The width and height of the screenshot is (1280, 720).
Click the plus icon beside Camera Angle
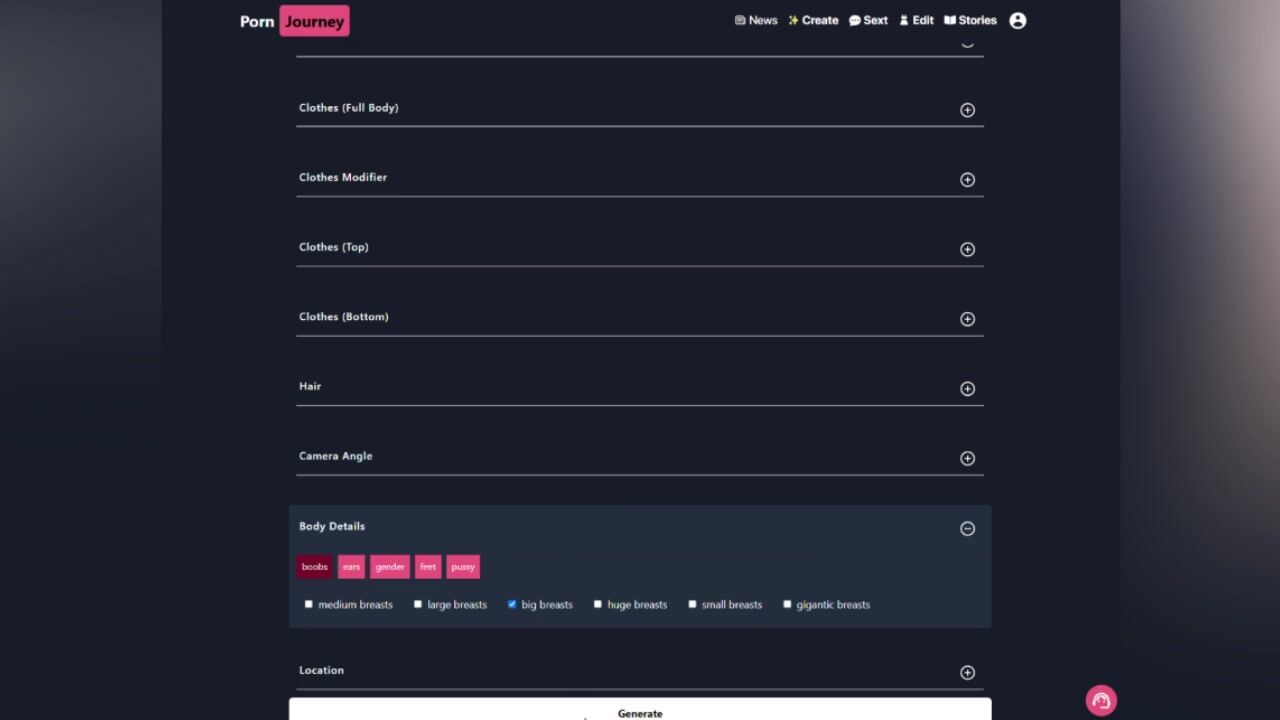[x=967, y=459]
